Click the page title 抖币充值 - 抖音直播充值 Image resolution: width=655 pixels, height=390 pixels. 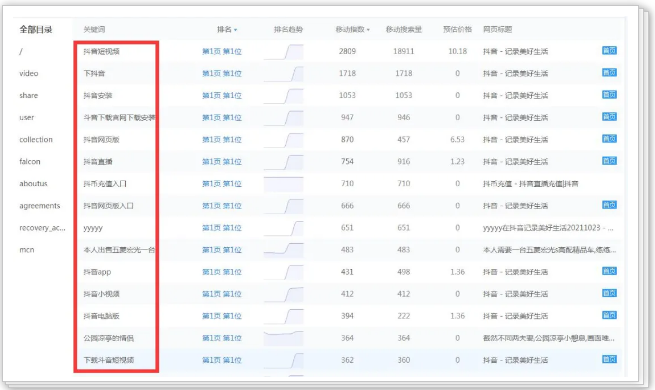[531, 184]
